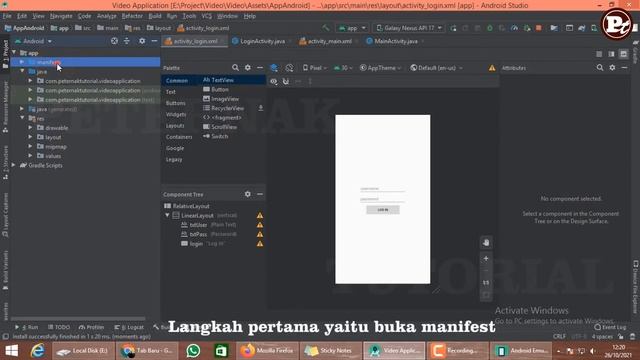Open Attributes panel settings gear
This screenshot has width=640, height=360.
coord(612,68)
